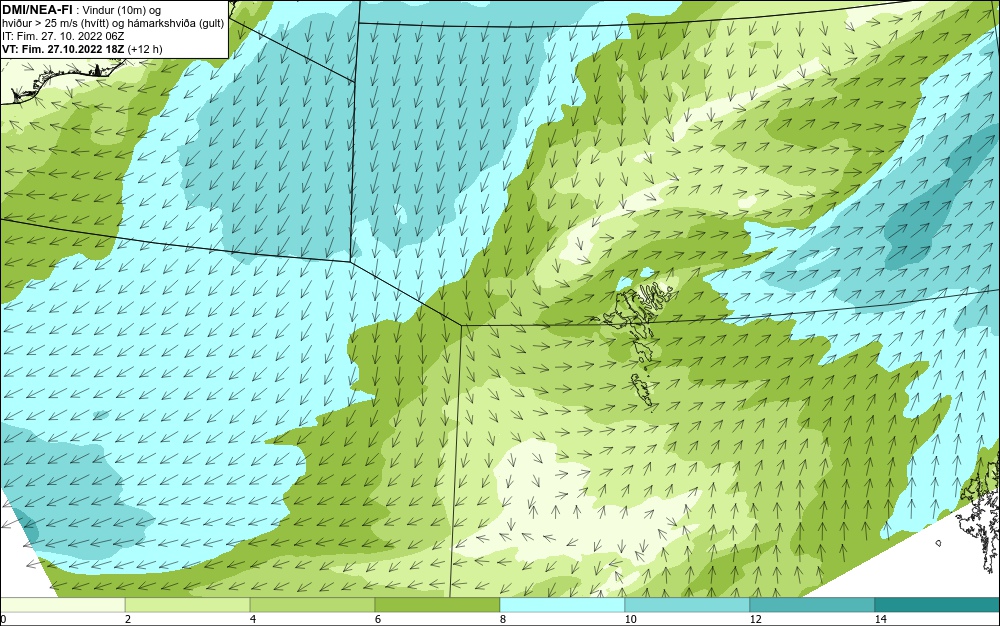
Task: Click the 2–4 m/s light green legend swatch
Action: (188, 605)
